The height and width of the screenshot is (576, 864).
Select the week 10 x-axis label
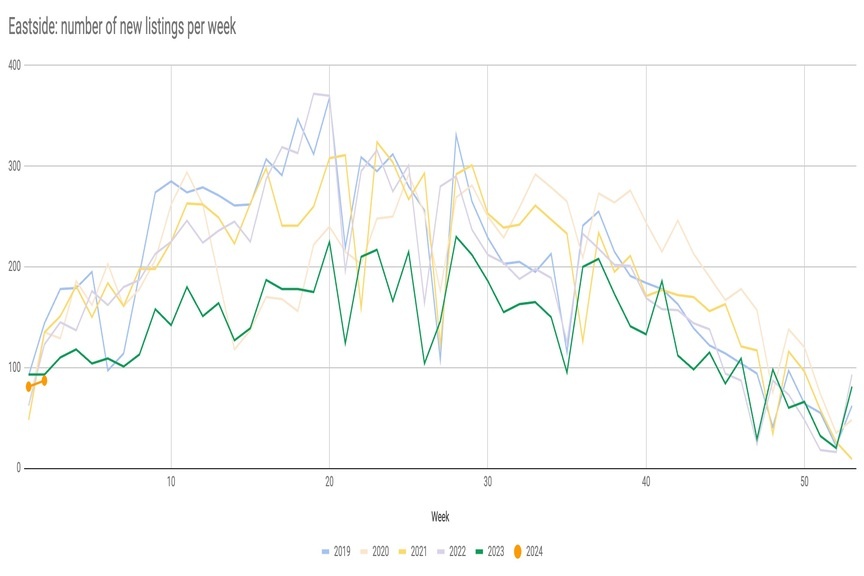[x=171, y=482]
